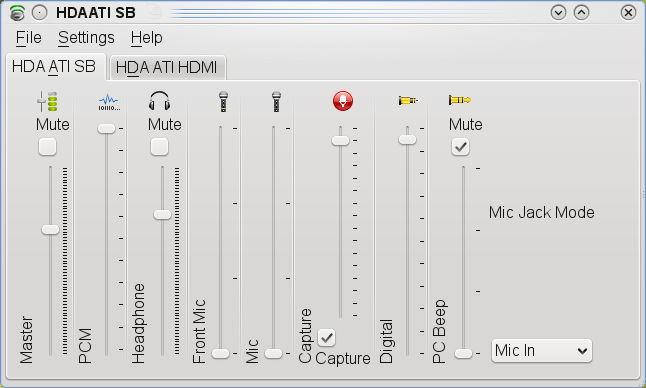The width and height of the screenshot is (646, 388).
Task: Open the Mic Jack Mode dropdown
Action: click(x=542, y=351)
